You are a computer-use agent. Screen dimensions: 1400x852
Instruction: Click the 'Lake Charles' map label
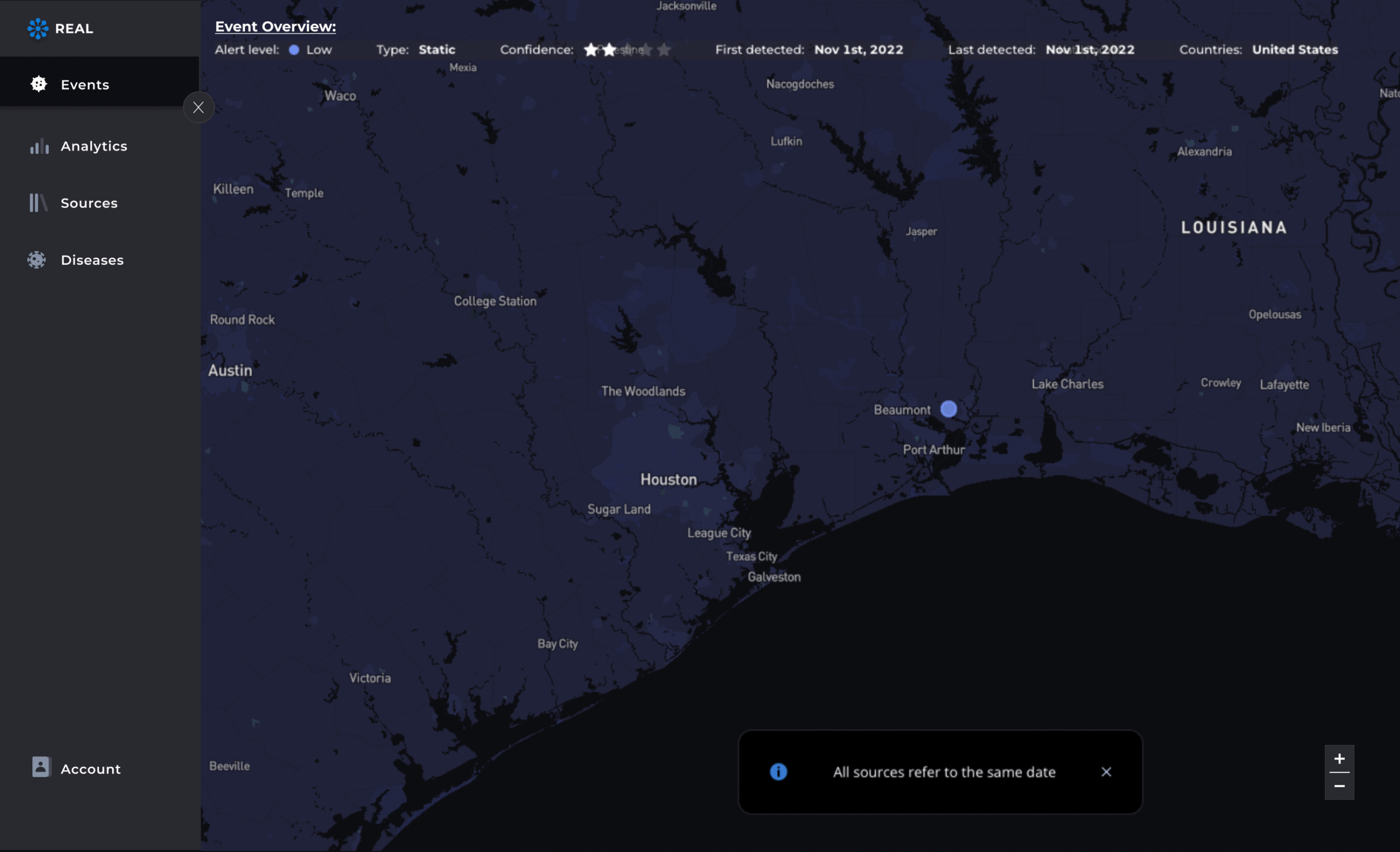tap(1067, 384)
